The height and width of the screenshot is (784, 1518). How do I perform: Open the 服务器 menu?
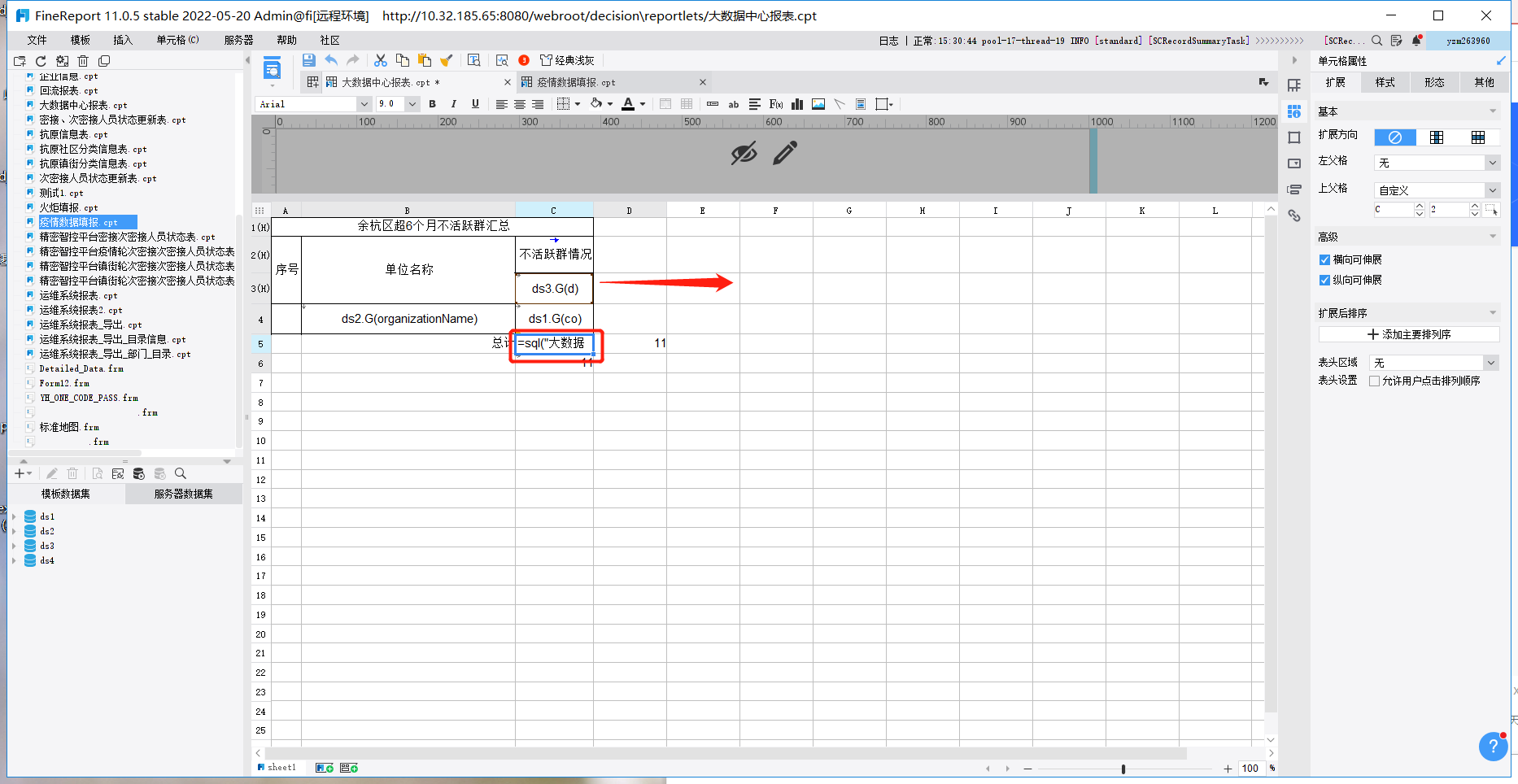point(238,40)
